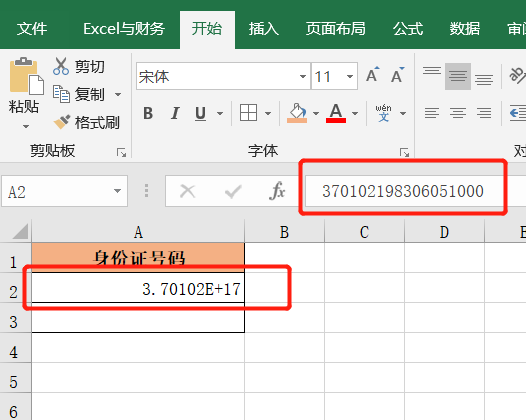Toggle Bold formatting
526x420 pixels.
[148, 113]
